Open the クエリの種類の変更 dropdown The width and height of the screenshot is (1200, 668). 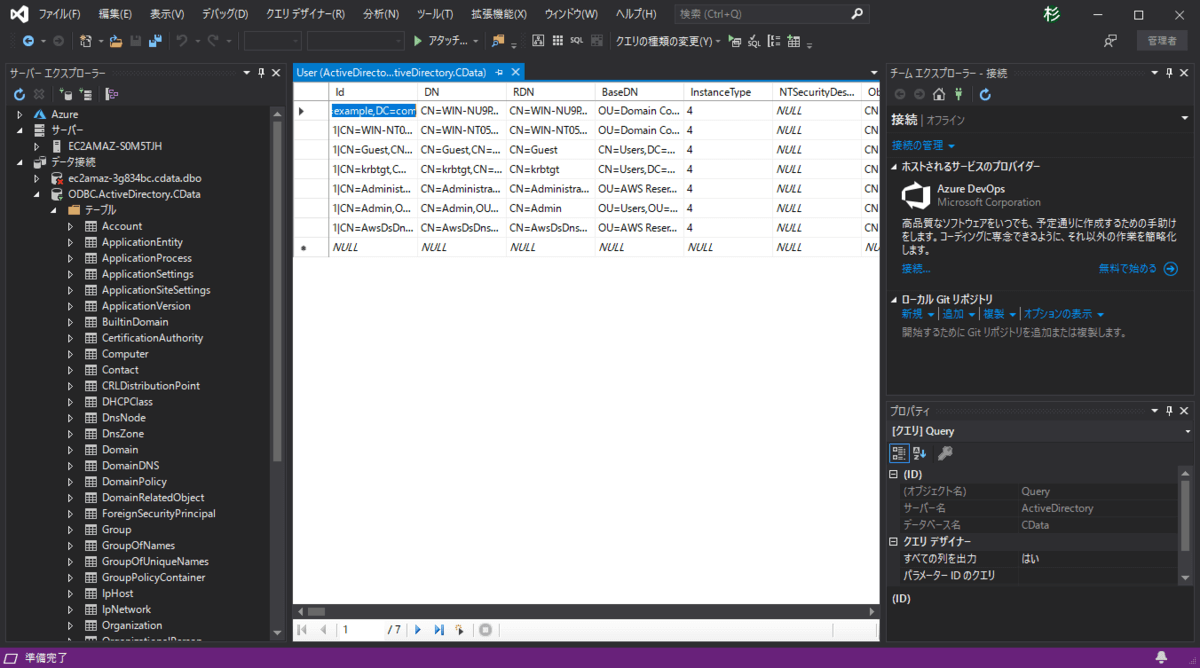[666, 41]
